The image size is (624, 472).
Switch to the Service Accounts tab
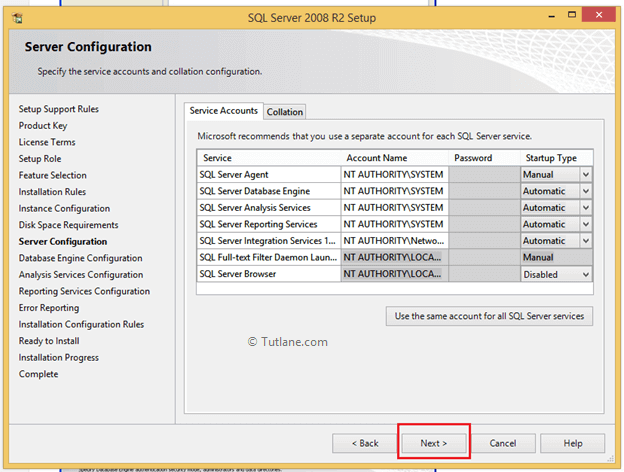point(223,111)
